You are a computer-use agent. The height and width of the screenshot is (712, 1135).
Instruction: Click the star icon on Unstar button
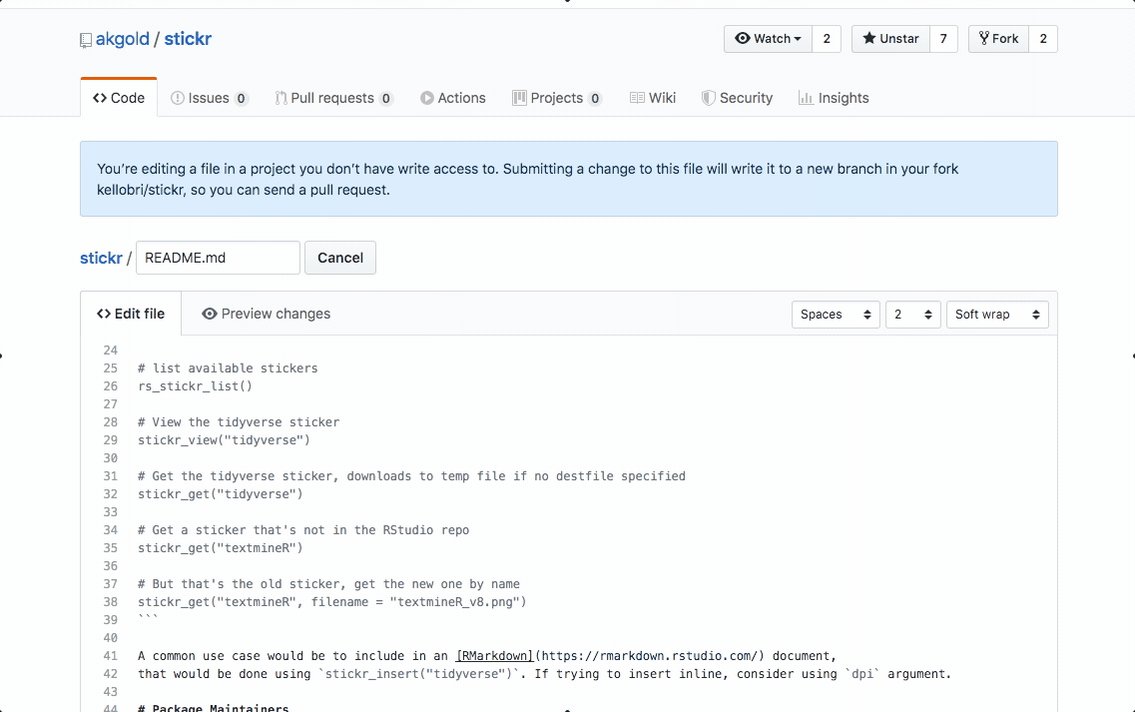[x=869, y=38]
